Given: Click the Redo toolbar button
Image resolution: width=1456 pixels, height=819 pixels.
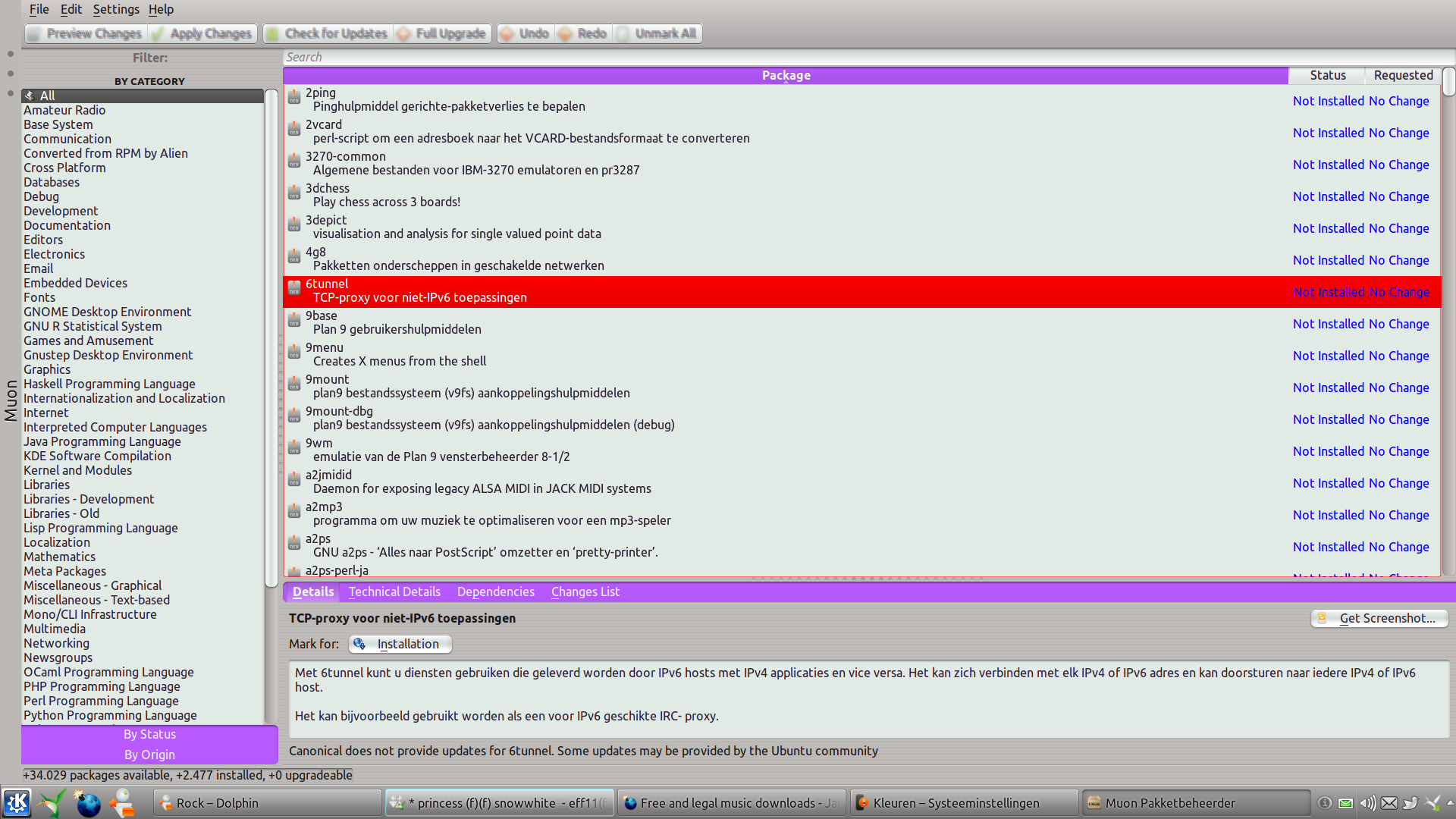Looking at the screenshot, I should (x=584, y=33).
